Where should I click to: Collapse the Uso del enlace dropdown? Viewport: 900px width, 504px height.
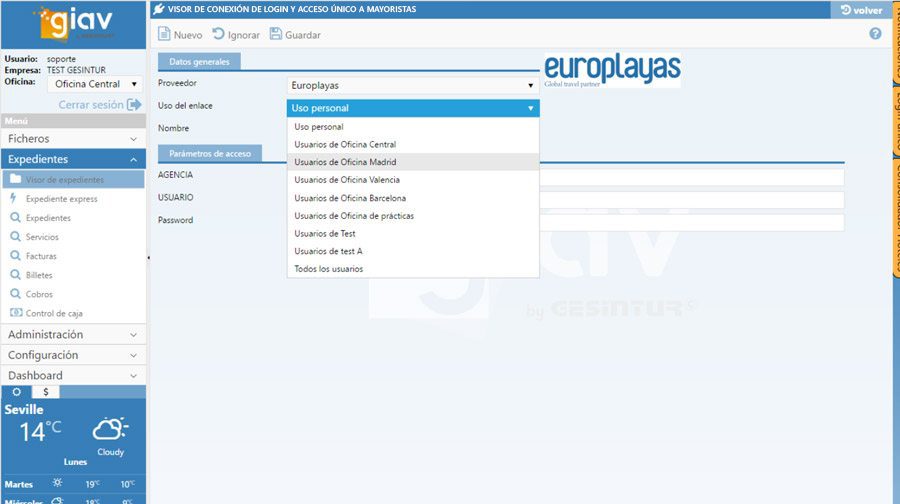tap(413, 108)
